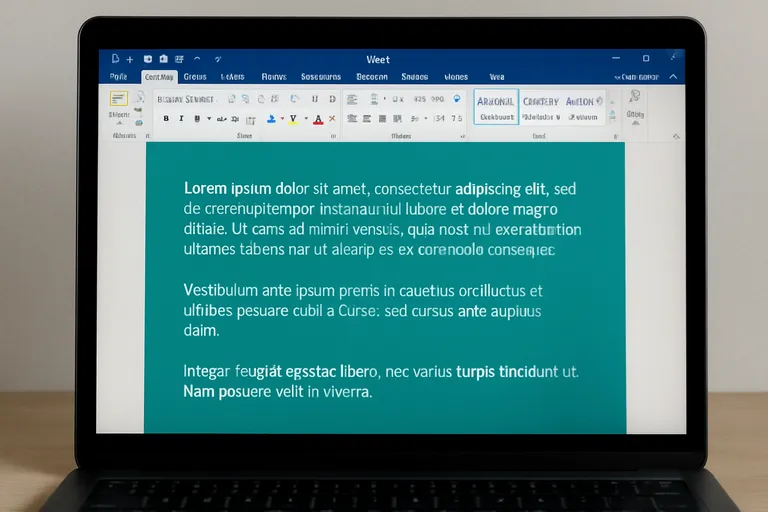Click the plus icon in quick access toolbar
The width and height of the screenshot is (768, 512).
point(130,59)
